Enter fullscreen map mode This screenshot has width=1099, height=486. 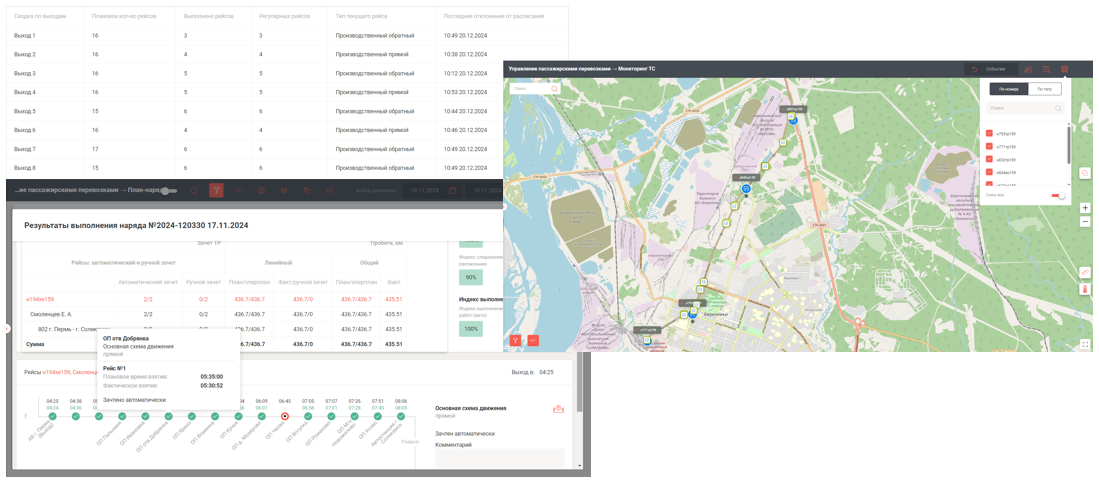[1085, 344]
